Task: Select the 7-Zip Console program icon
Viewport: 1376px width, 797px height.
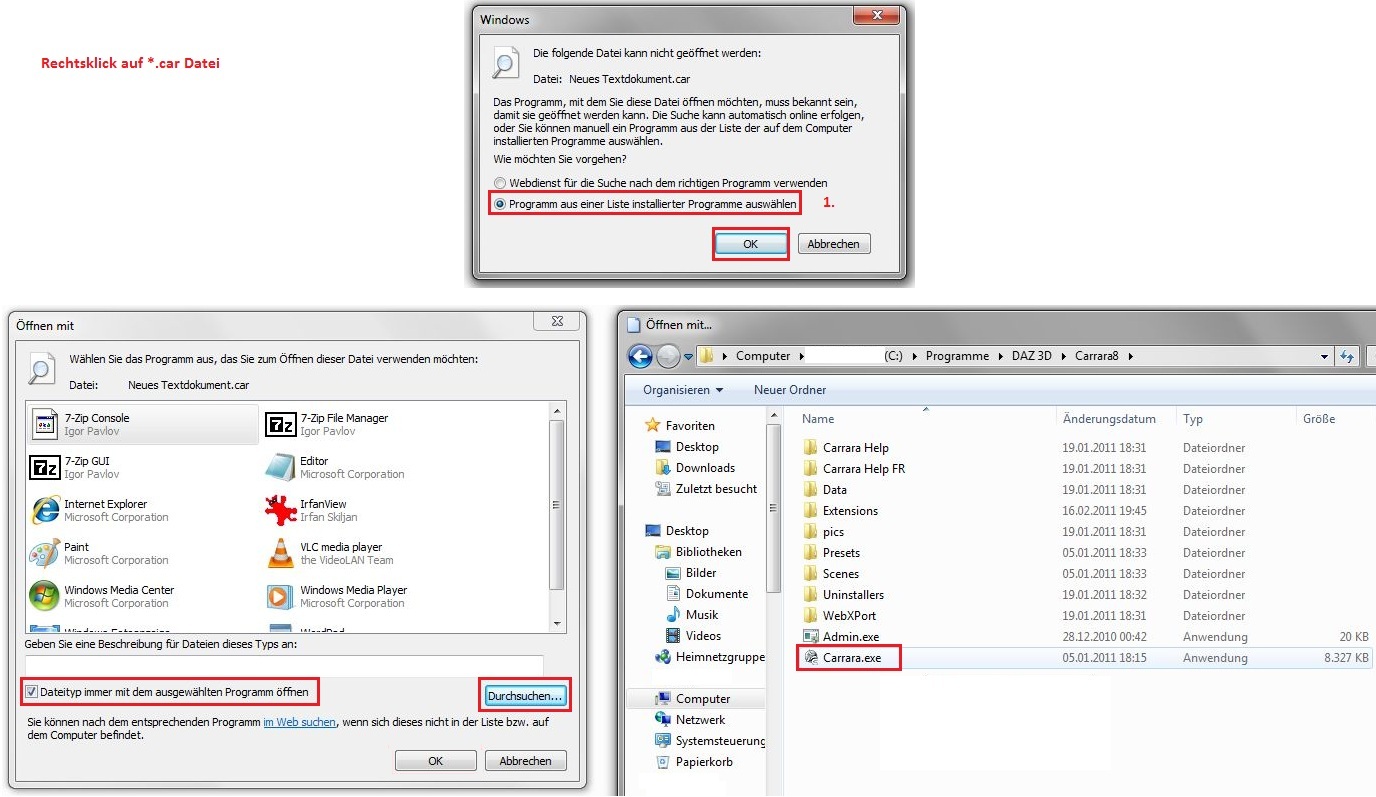Action: coord(45,424)
